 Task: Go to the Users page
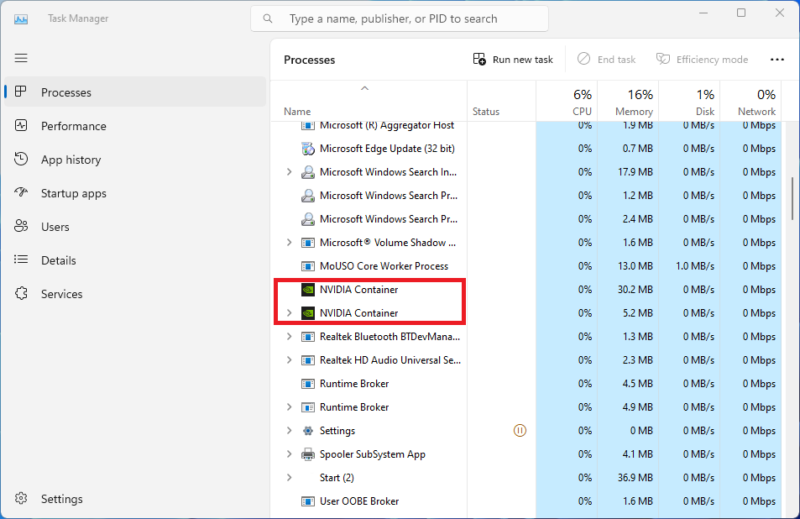(x=135, y=227)
